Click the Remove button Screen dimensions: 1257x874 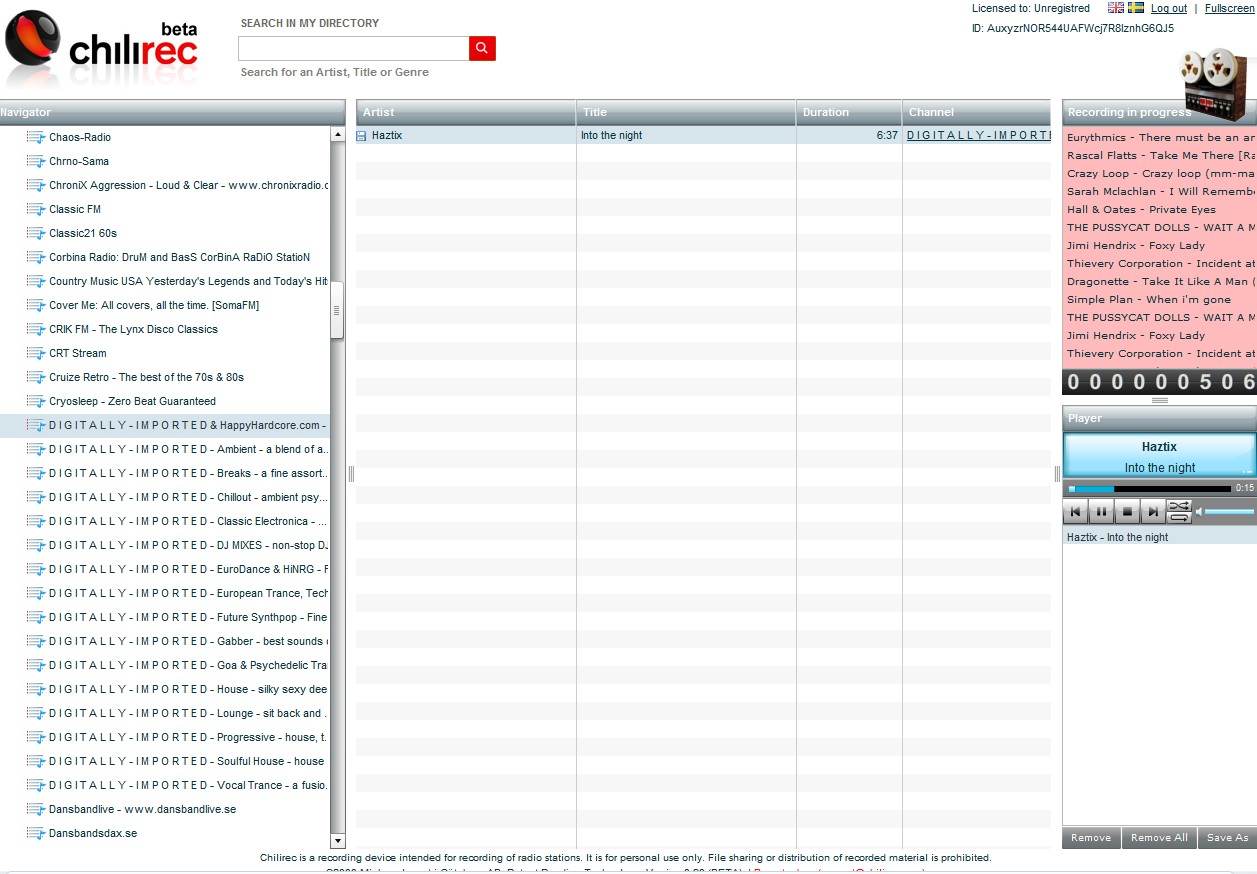[x=1091, y=838]
